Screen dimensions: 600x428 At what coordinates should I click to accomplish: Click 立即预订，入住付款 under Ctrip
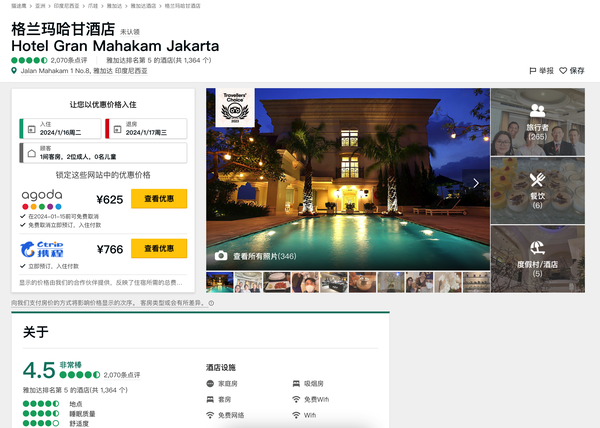[x=54, y=266]
